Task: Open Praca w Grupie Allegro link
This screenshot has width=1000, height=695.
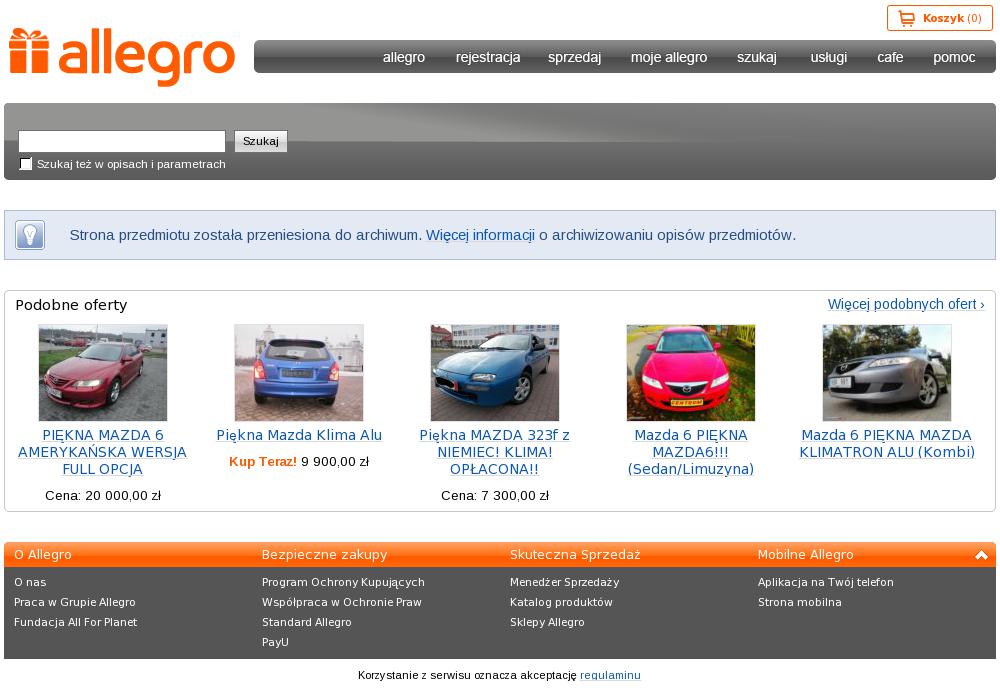Action: coord(75,602)
